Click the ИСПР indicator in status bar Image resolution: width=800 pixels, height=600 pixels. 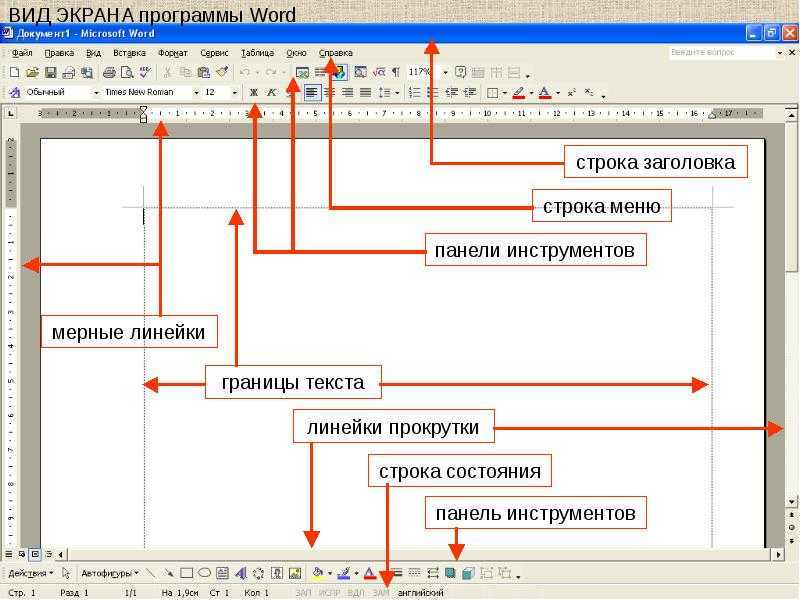tap(329, 592)
